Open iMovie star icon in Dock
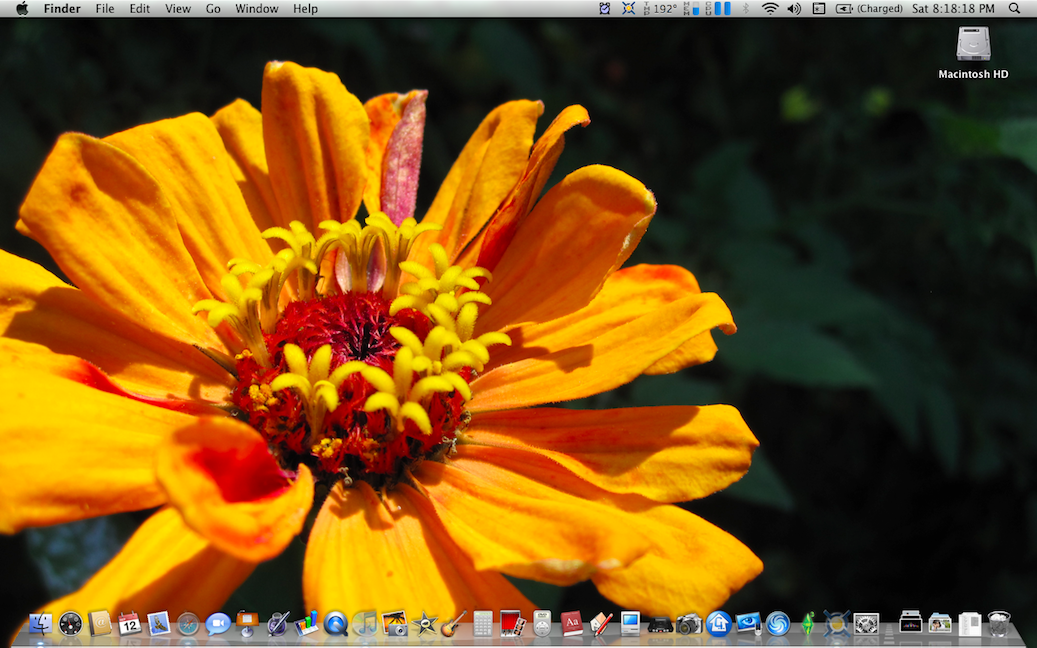 [424, 624]
